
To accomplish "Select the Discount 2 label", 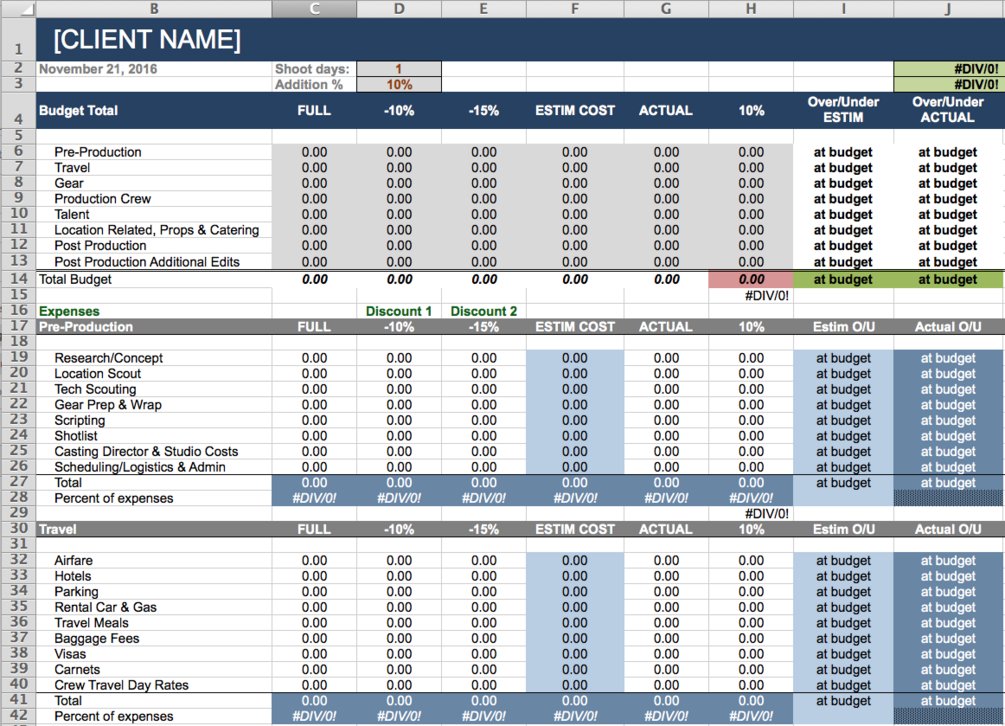I will pyautogui.click(x=483, y=311).
